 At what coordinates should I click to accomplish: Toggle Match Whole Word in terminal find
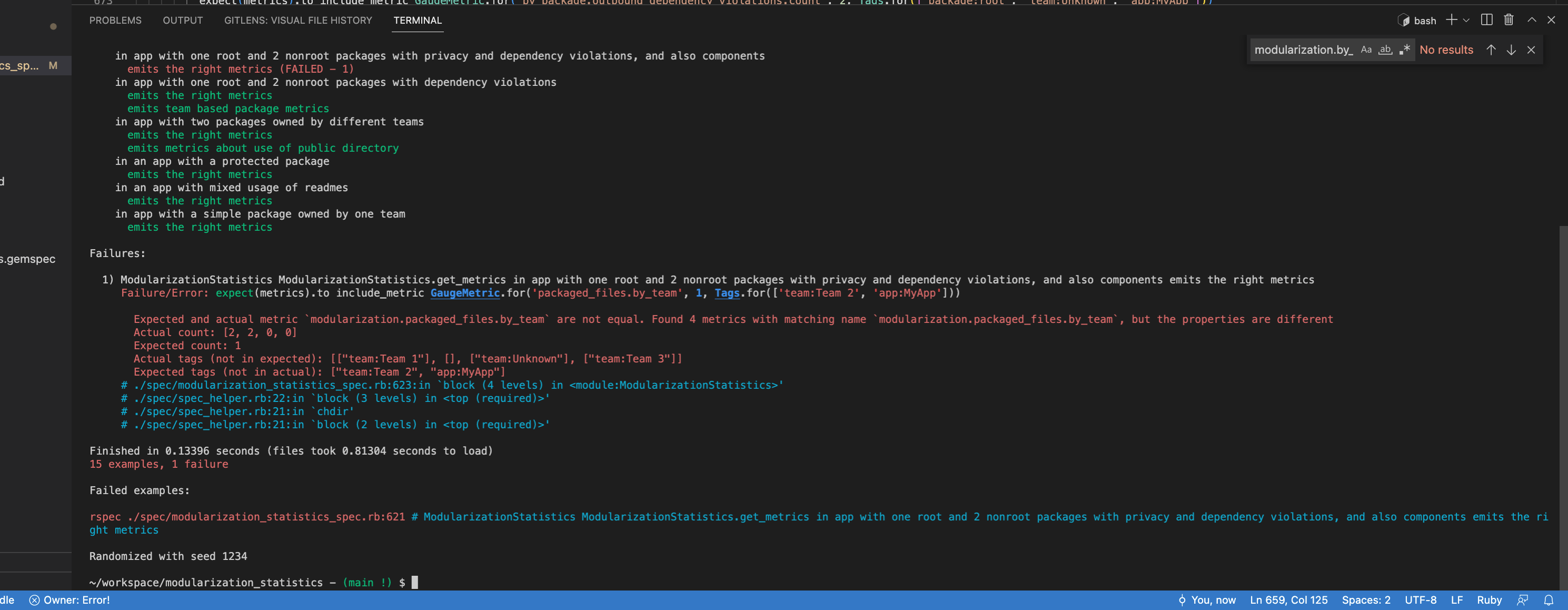pyautogui.click(x=1385, y=50)
